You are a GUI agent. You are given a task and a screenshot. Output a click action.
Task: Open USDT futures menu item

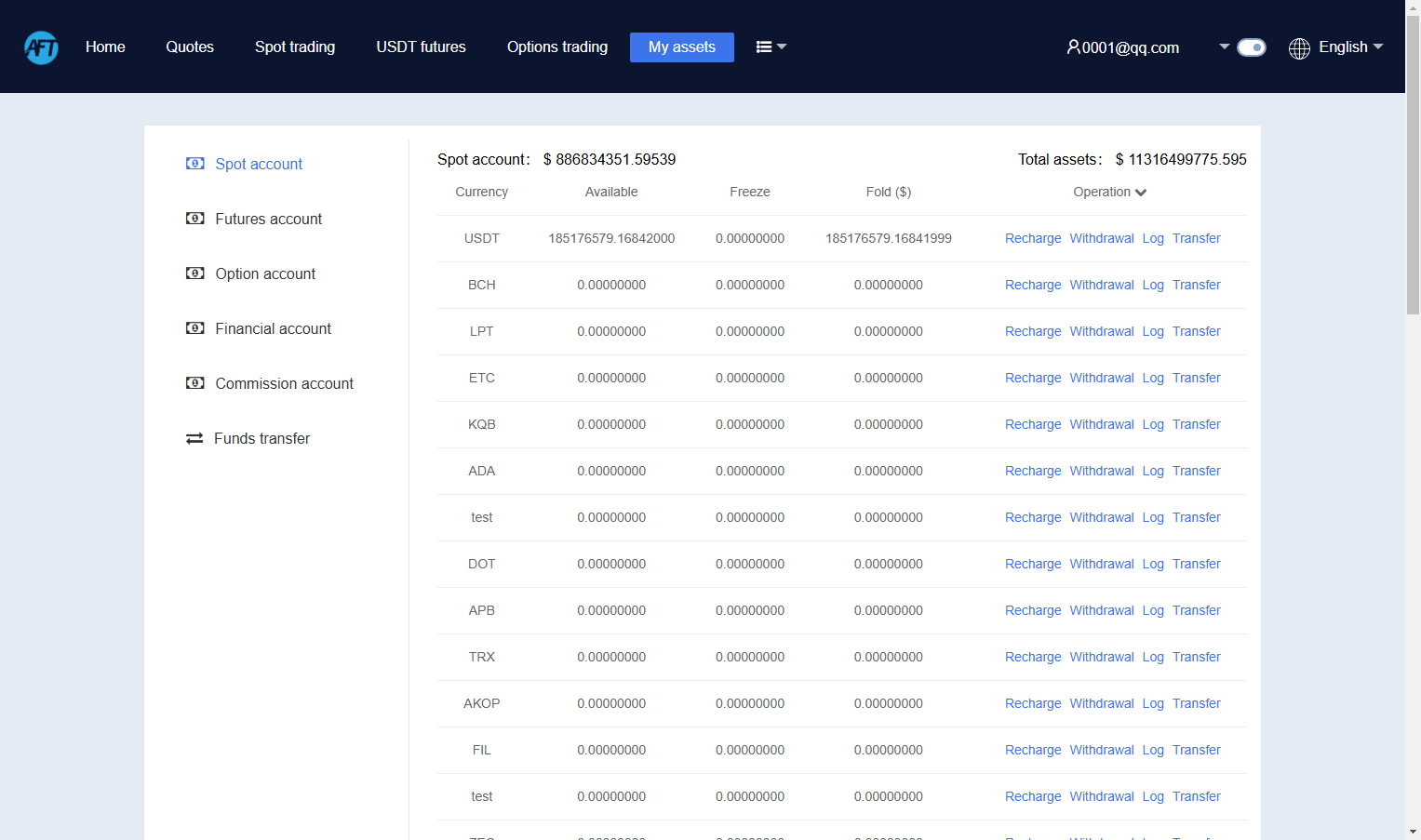(x=421, y=47)
